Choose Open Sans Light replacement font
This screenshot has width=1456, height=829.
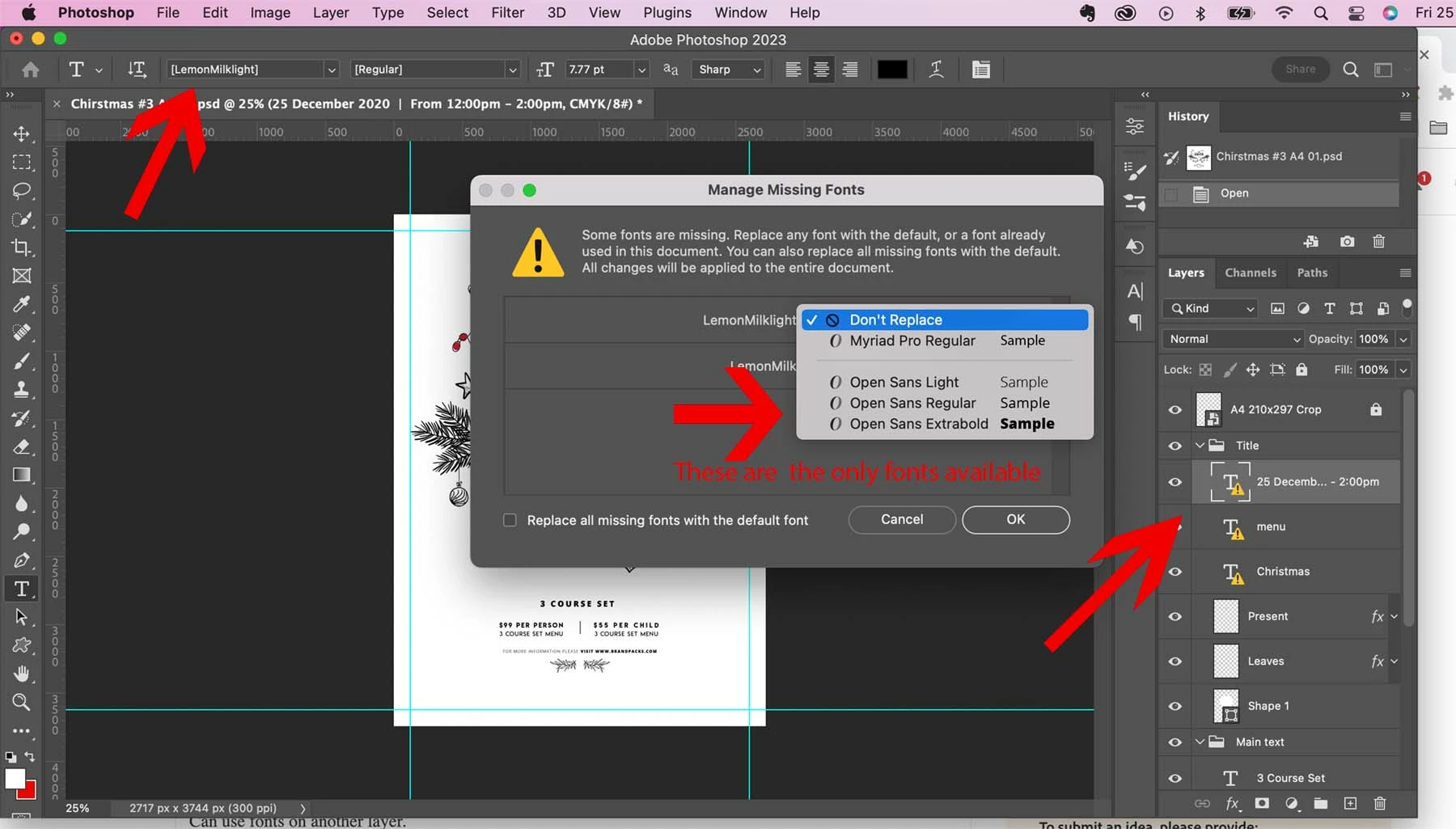(945, 382)
